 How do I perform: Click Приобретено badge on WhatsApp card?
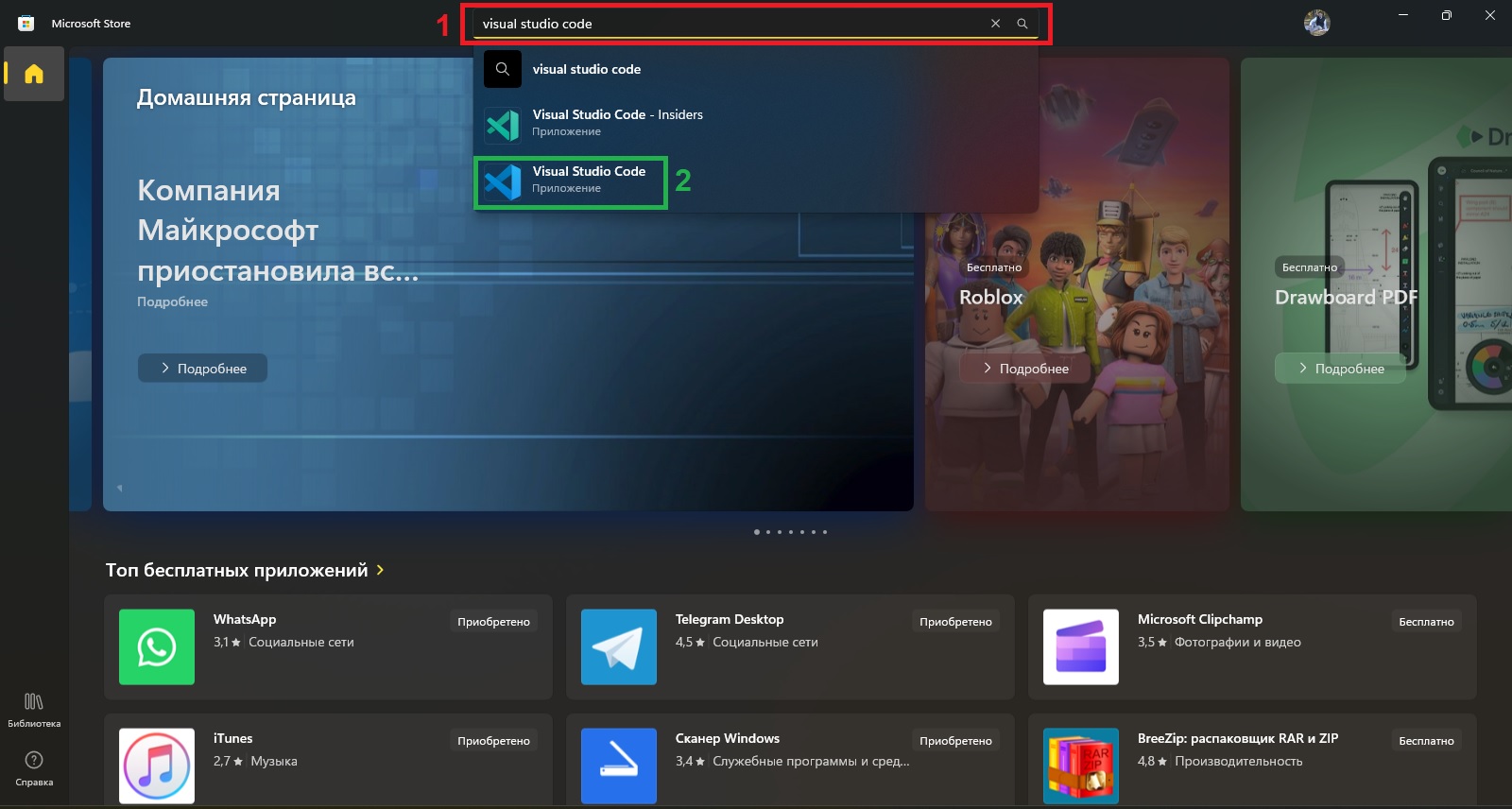[x=493, y=622]
